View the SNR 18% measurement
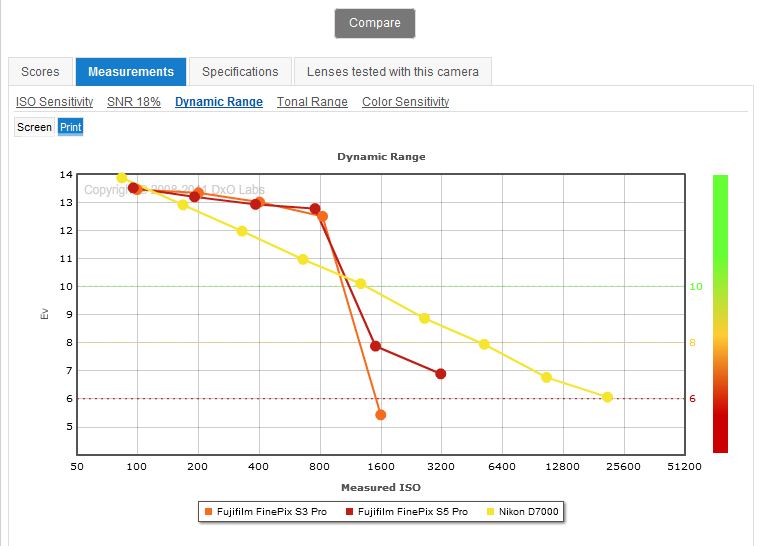 (134, 102)
